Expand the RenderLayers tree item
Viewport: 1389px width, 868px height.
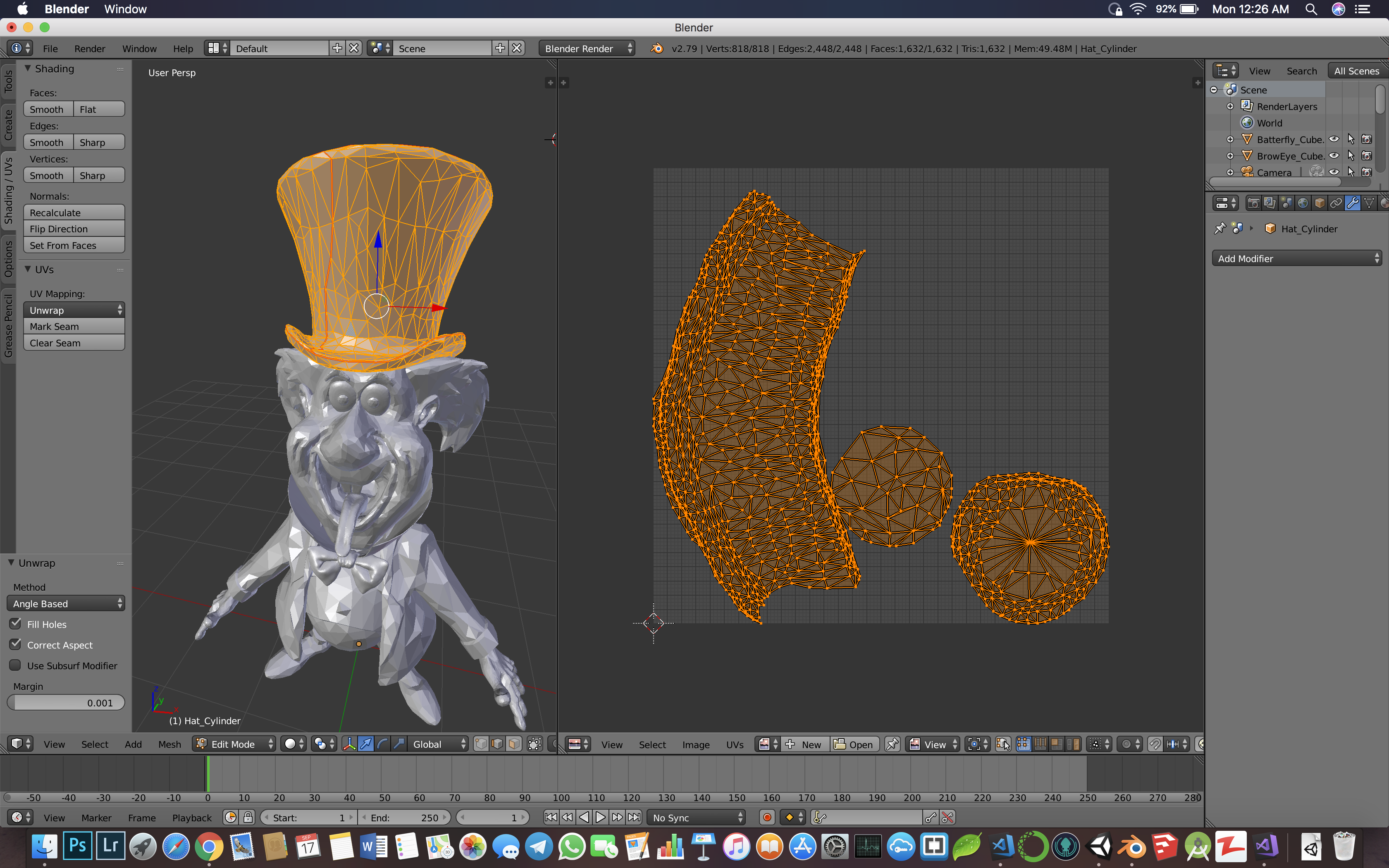coord(1230,106)
